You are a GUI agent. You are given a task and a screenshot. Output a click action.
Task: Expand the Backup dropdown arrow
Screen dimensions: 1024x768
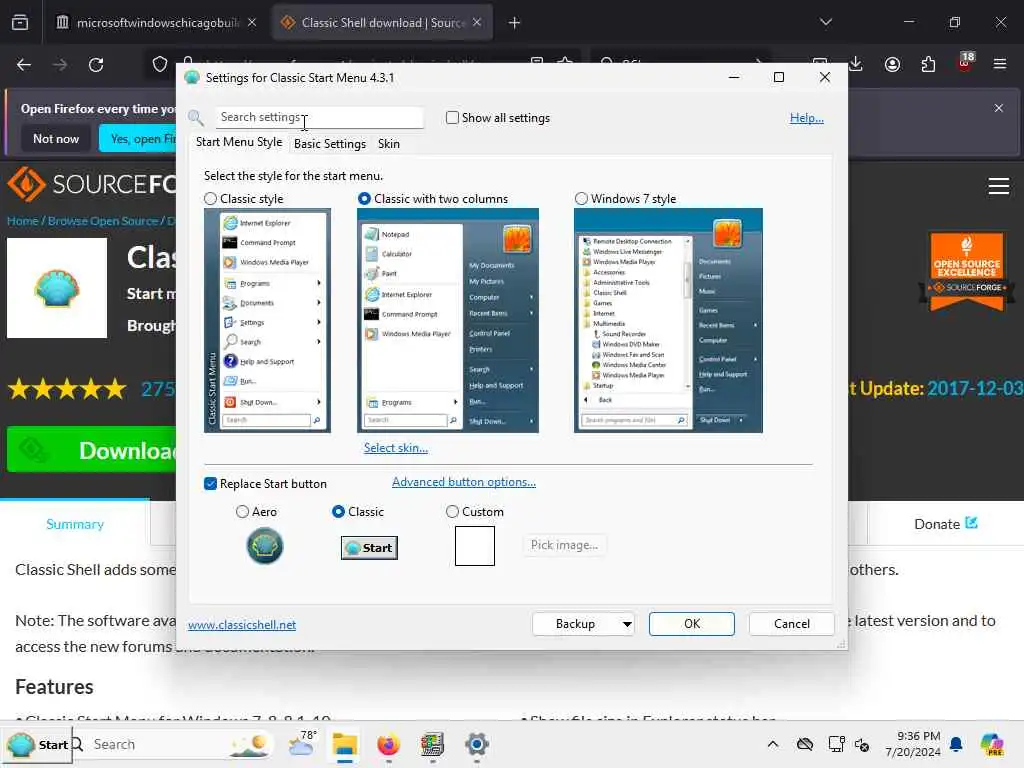[x=627, y=624]
